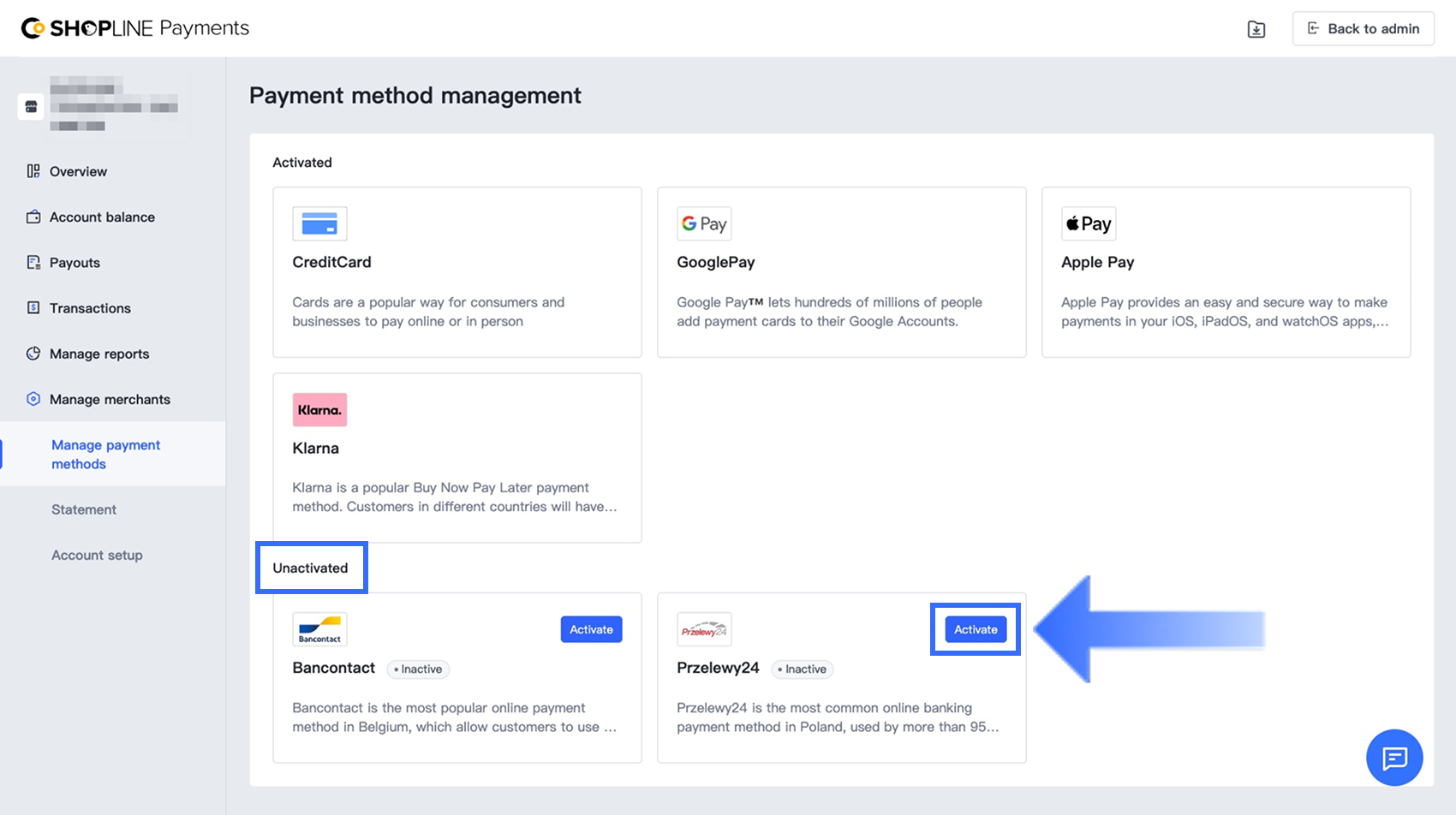
Task: Click the Payouts sidebar icon
Action: (x=33, y=263)
